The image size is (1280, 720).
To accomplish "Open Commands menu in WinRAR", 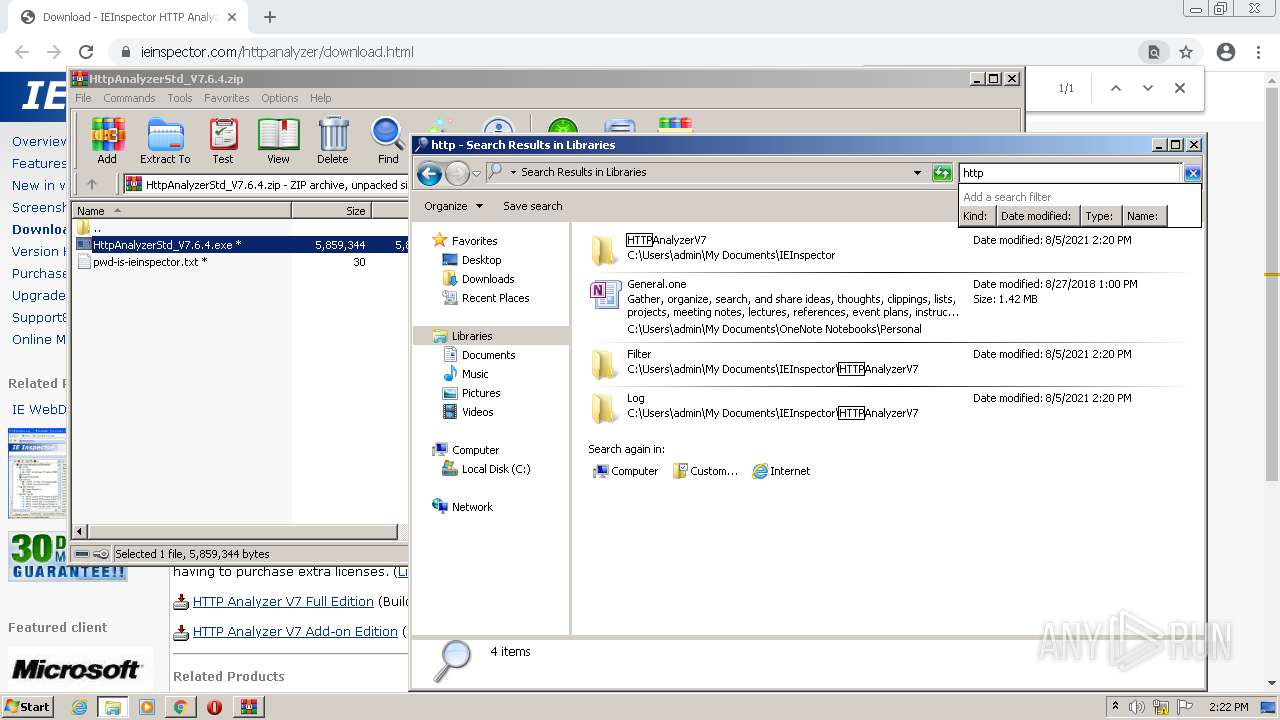I will pyautogui.click(x=129, y=98).
